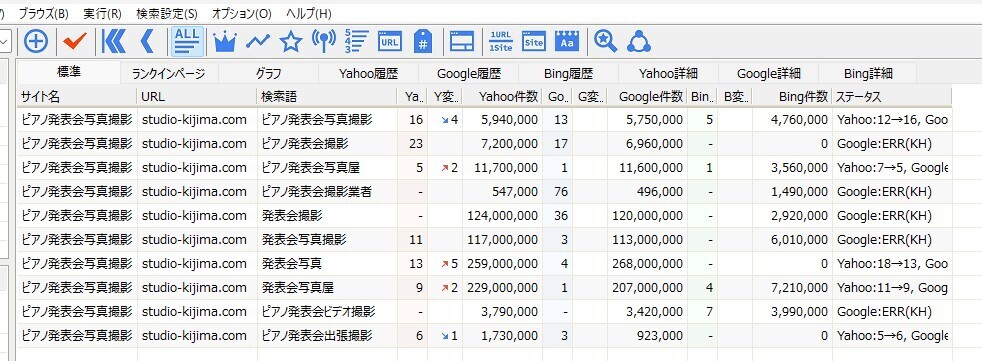Image resolution: width=982 pixels, height=361 pixels.
Task: Click the star favorites icon
Action: coord(291,41)
